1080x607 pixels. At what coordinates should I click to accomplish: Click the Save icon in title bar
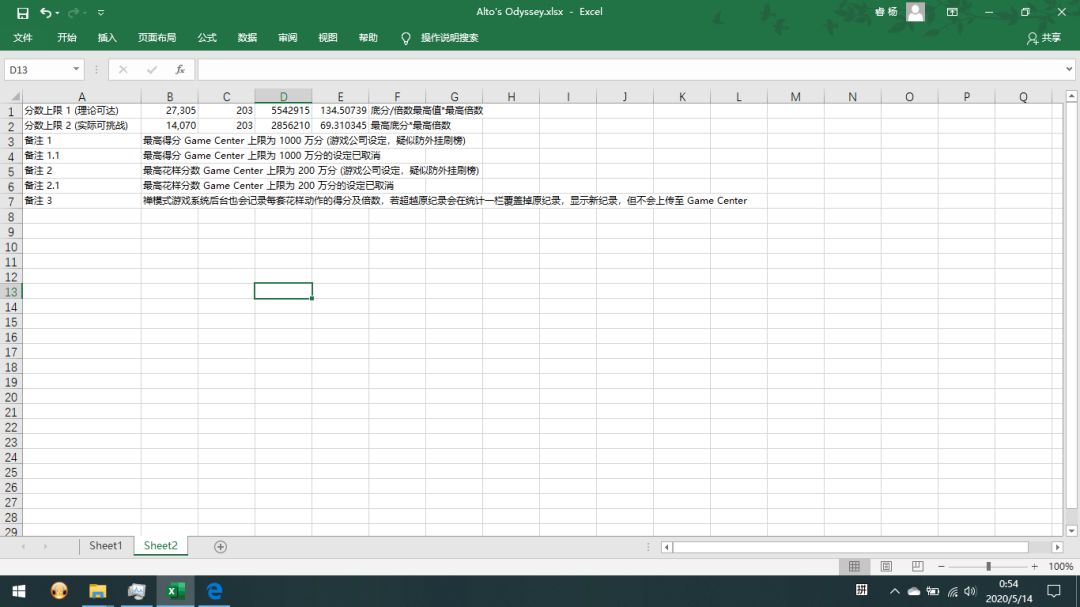pyautogui.click(x=23, y=12)
